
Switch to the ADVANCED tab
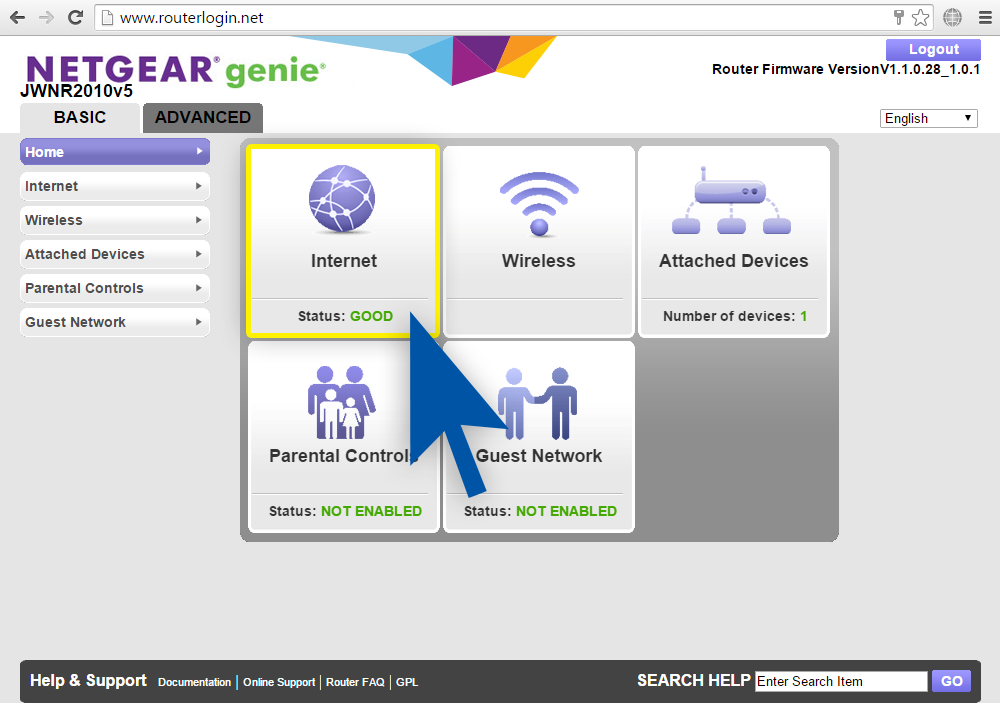coord(203,118)
